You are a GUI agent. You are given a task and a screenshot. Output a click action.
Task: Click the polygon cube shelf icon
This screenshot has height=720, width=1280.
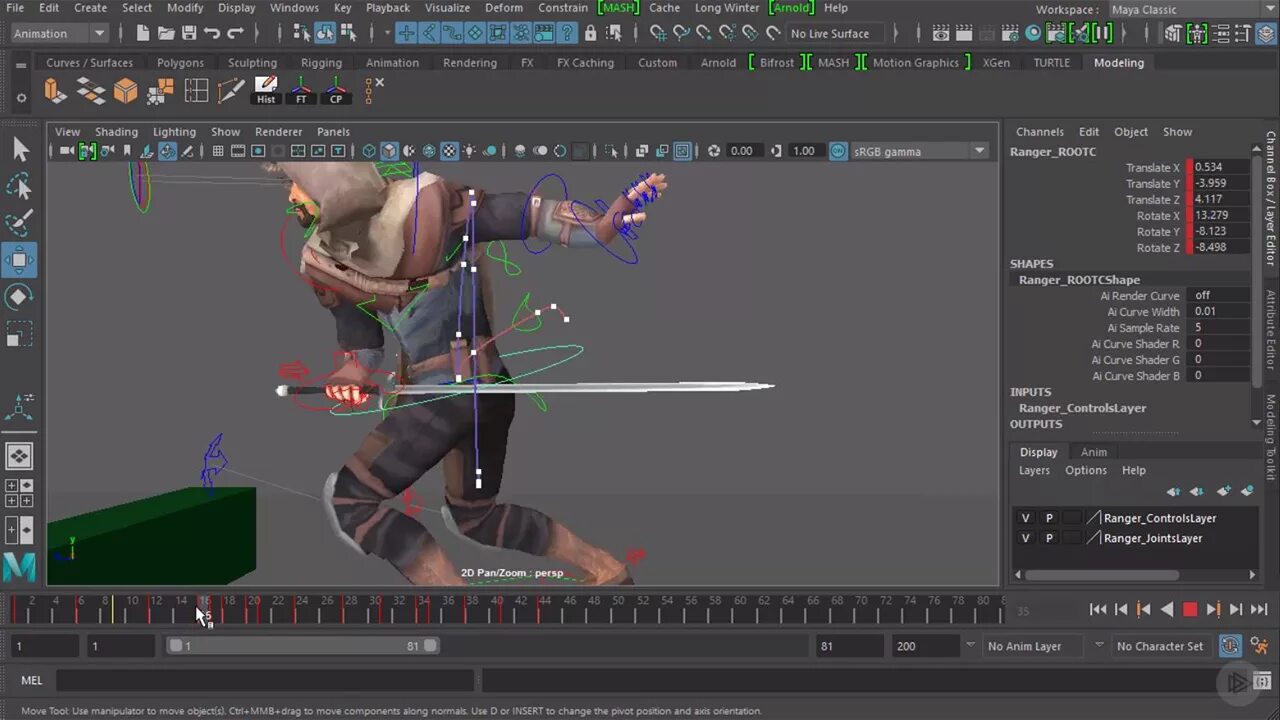tap(125, 92)
